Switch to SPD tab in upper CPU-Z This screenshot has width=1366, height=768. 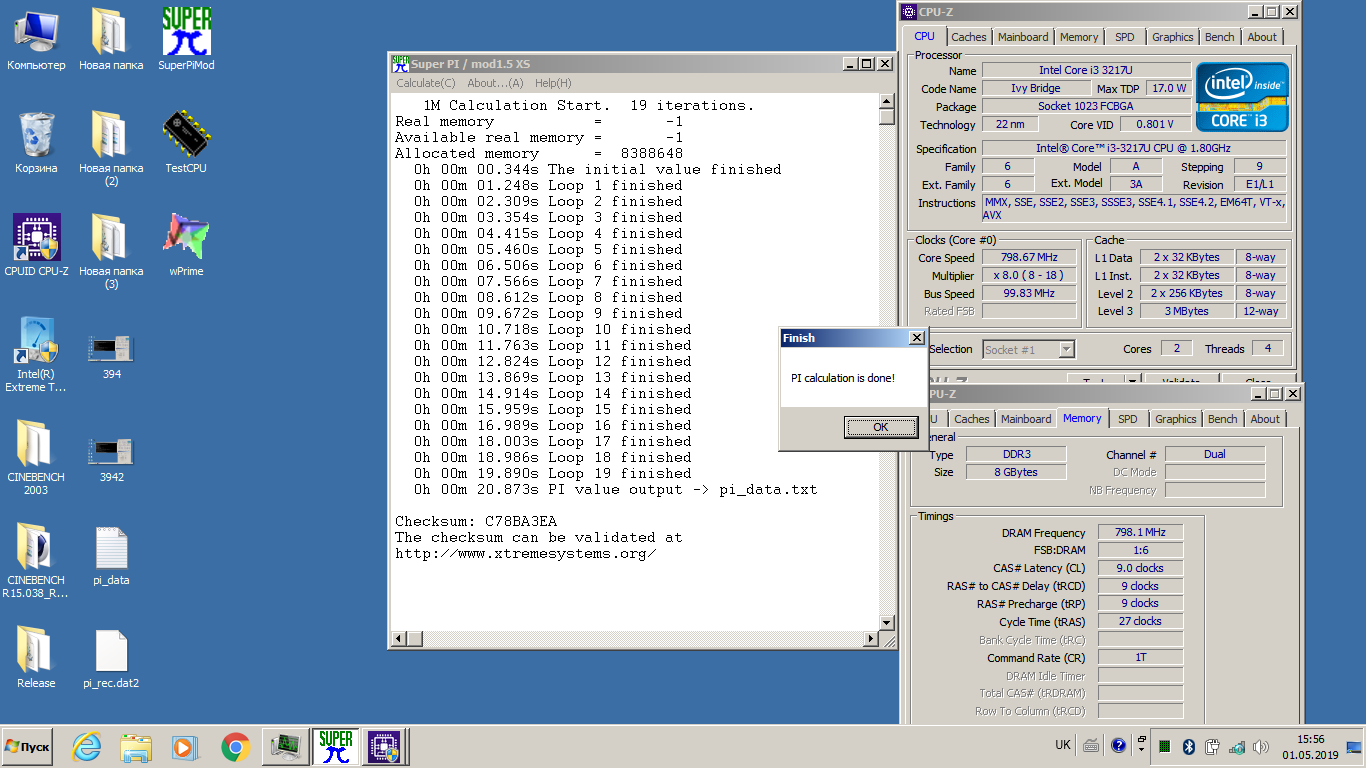(1125, 37)
